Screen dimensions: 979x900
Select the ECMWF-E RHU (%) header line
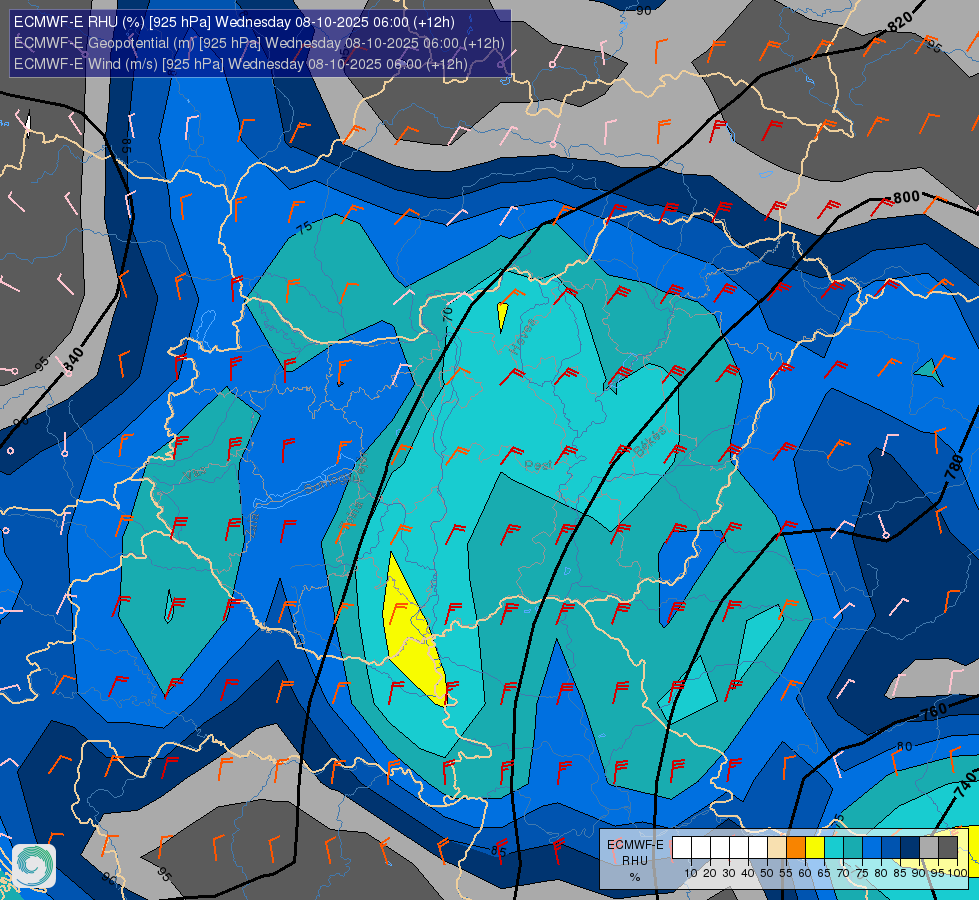(234, 22)
